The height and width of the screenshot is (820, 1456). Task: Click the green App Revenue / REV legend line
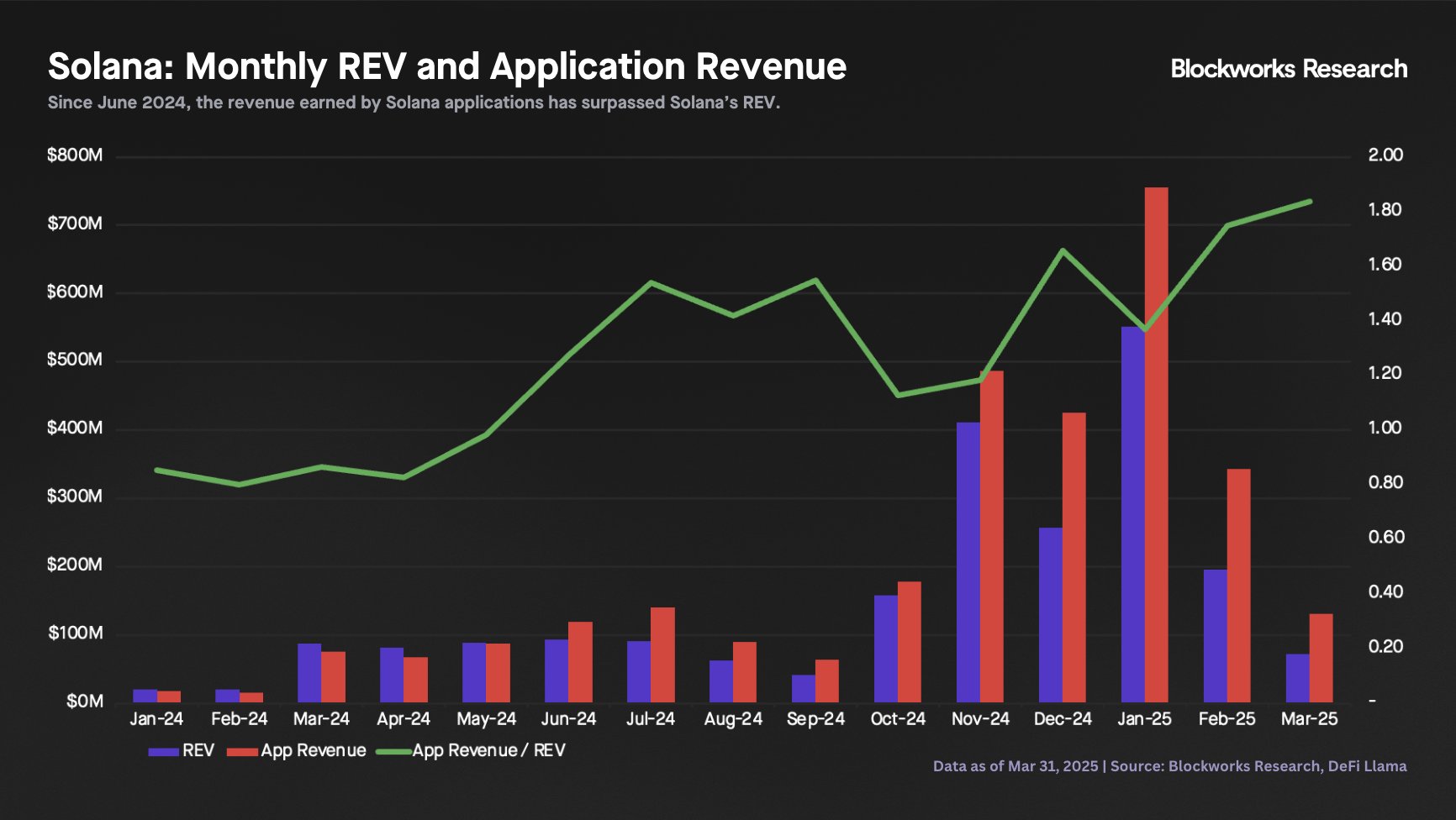(393, 751)
